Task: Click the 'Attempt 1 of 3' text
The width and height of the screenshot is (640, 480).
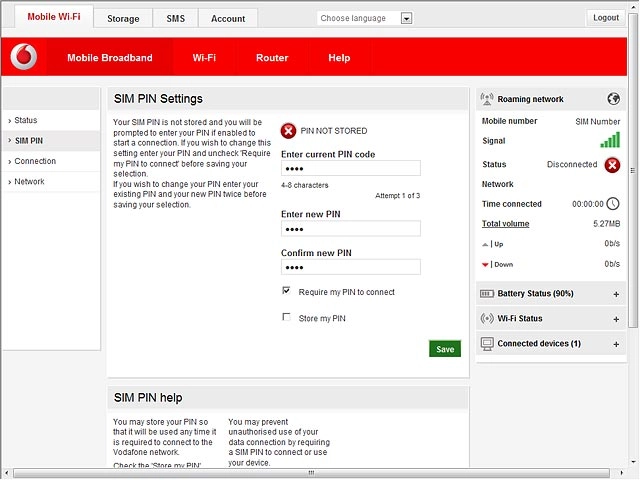Action: coord(397,196)
